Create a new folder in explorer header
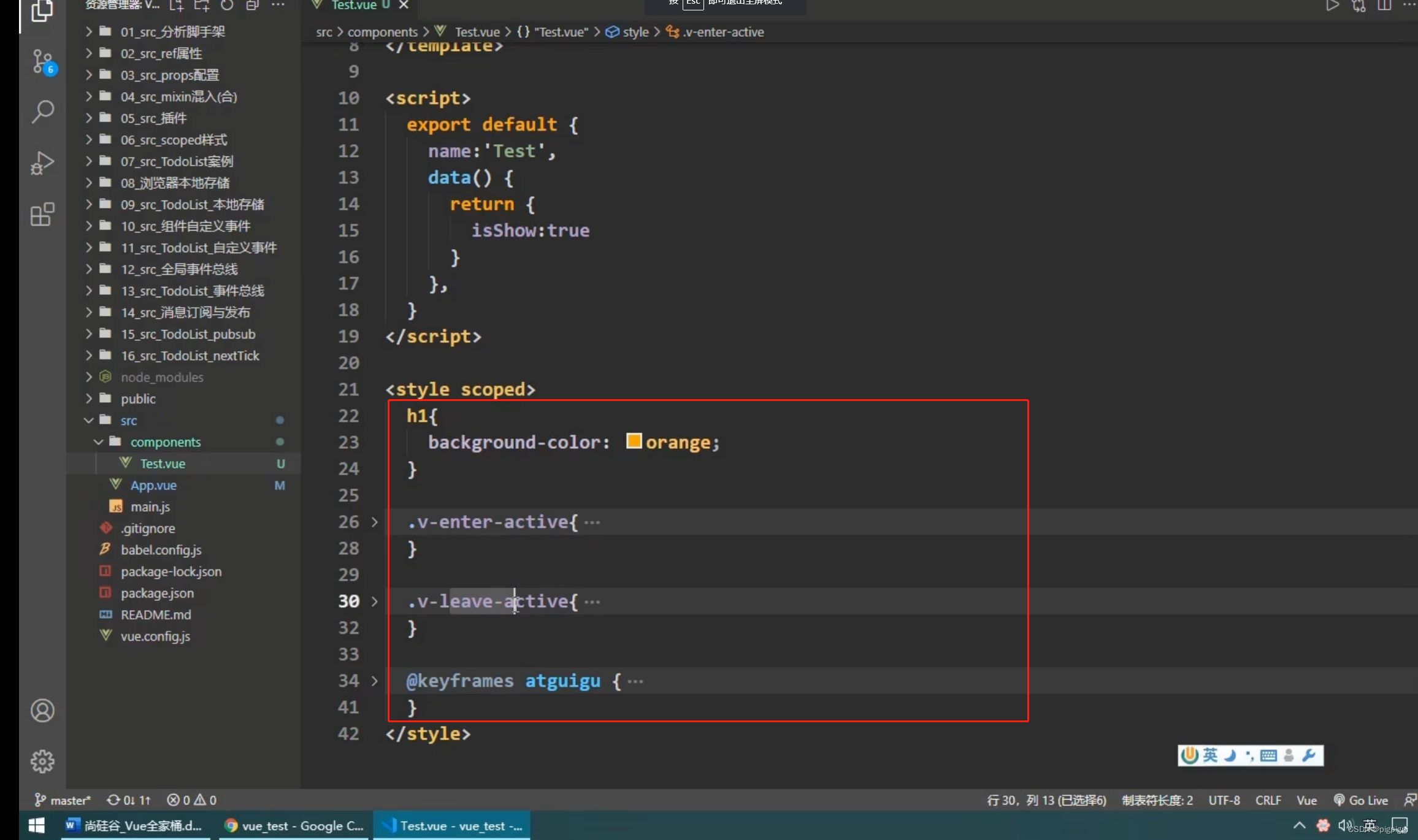Image resolution: width=1418 pixels, height=840 pixels. pyautogui.click(x=202, y=6)
